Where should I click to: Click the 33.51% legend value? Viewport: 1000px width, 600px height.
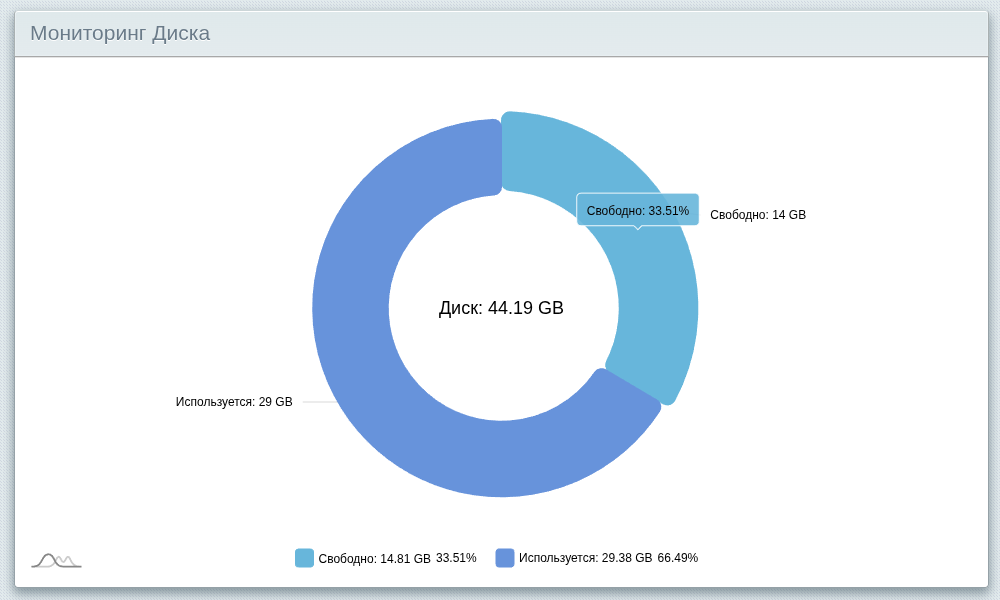(x=456, y=558)
